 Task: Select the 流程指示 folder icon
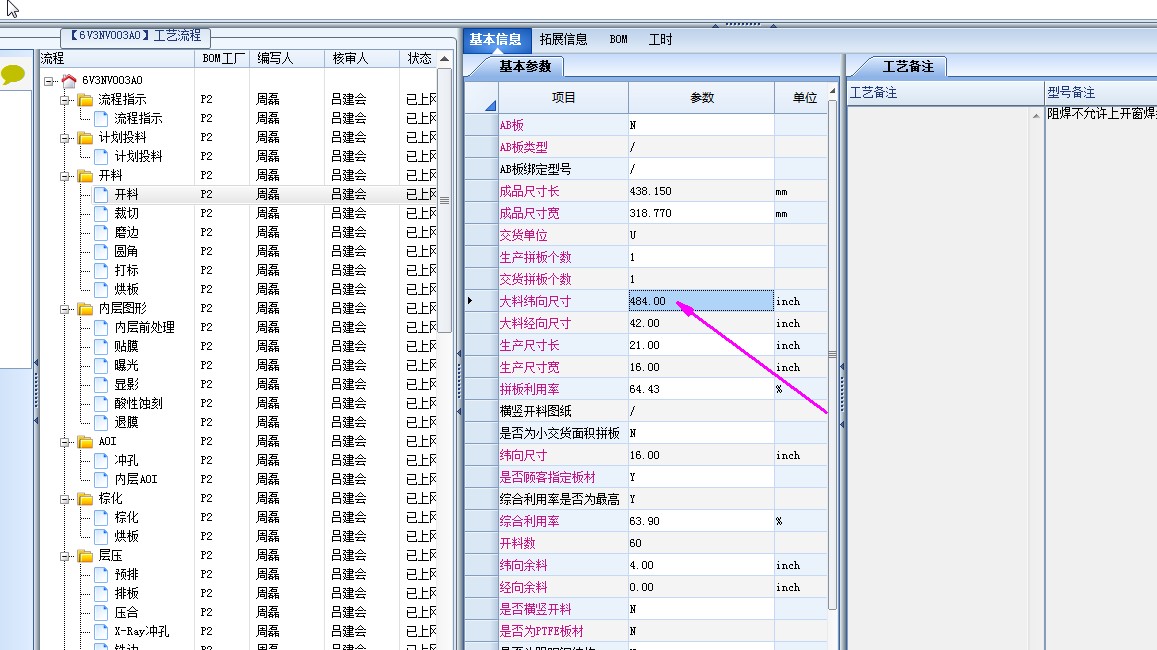[86, 100]
